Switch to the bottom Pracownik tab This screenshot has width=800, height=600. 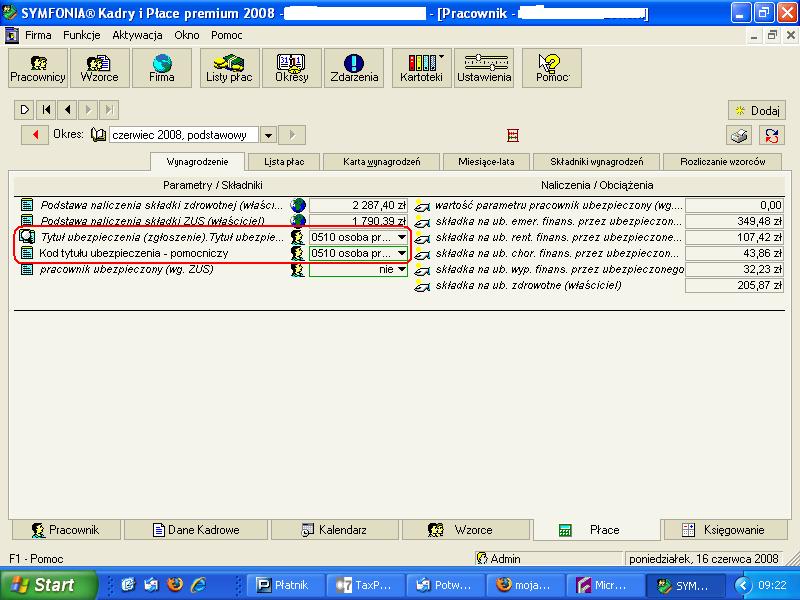(x=66, y=530)
